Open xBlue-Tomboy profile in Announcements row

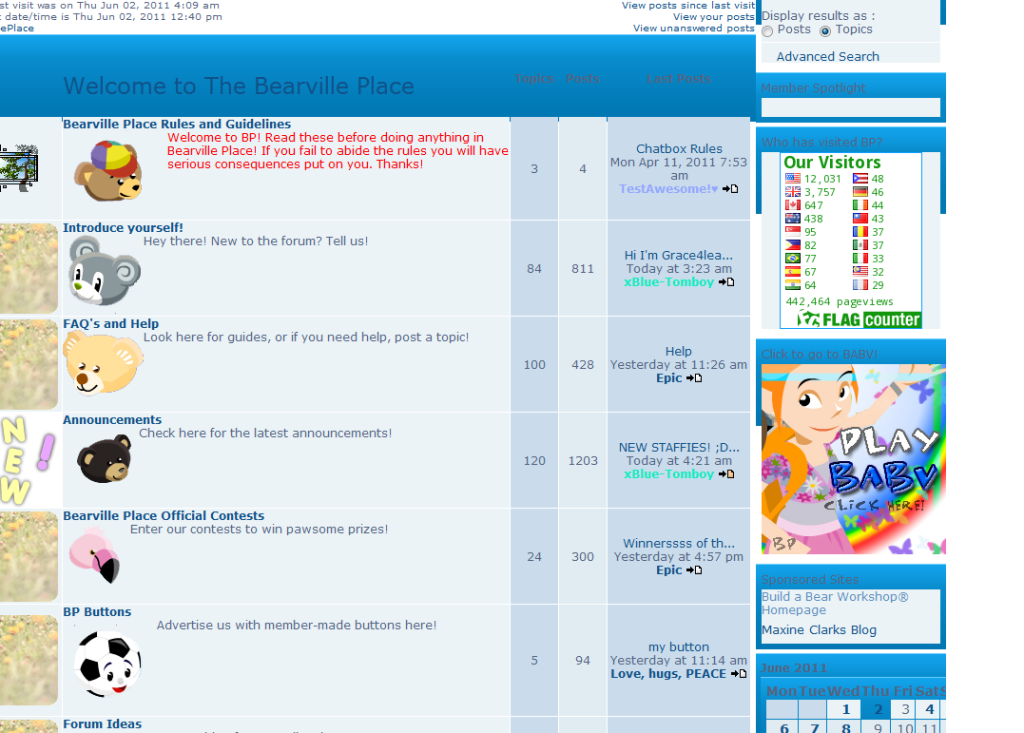(669, 474)
